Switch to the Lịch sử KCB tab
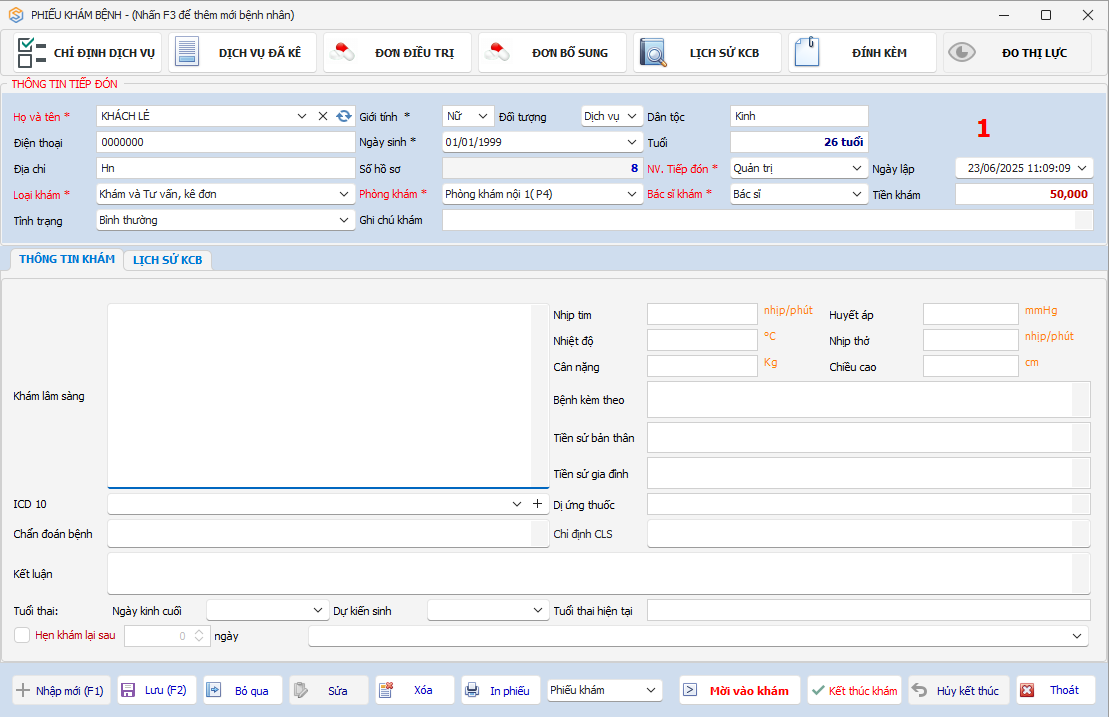Screen dimensions: 1109x717 pos(168,260)
